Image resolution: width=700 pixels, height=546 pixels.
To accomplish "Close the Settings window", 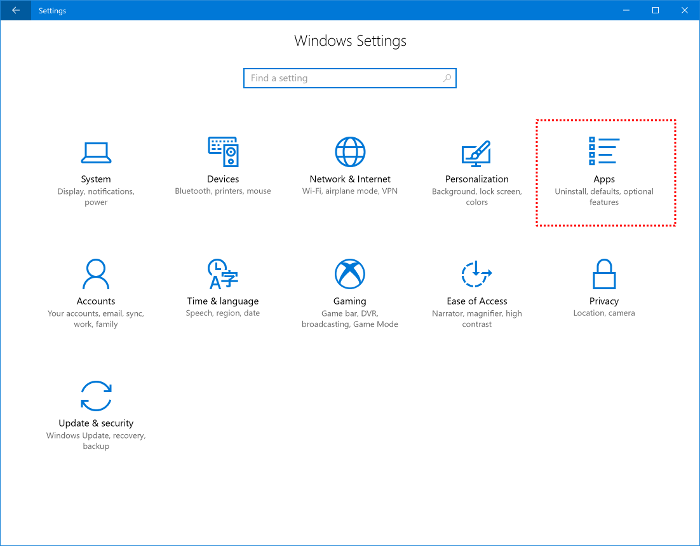I will [684, 10].
